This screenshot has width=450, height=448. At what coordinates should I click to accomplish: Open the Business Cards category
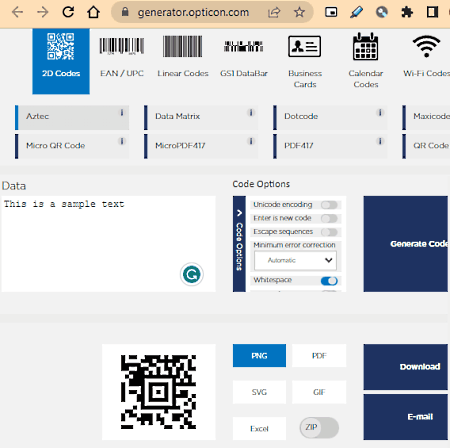coord(305,61)
